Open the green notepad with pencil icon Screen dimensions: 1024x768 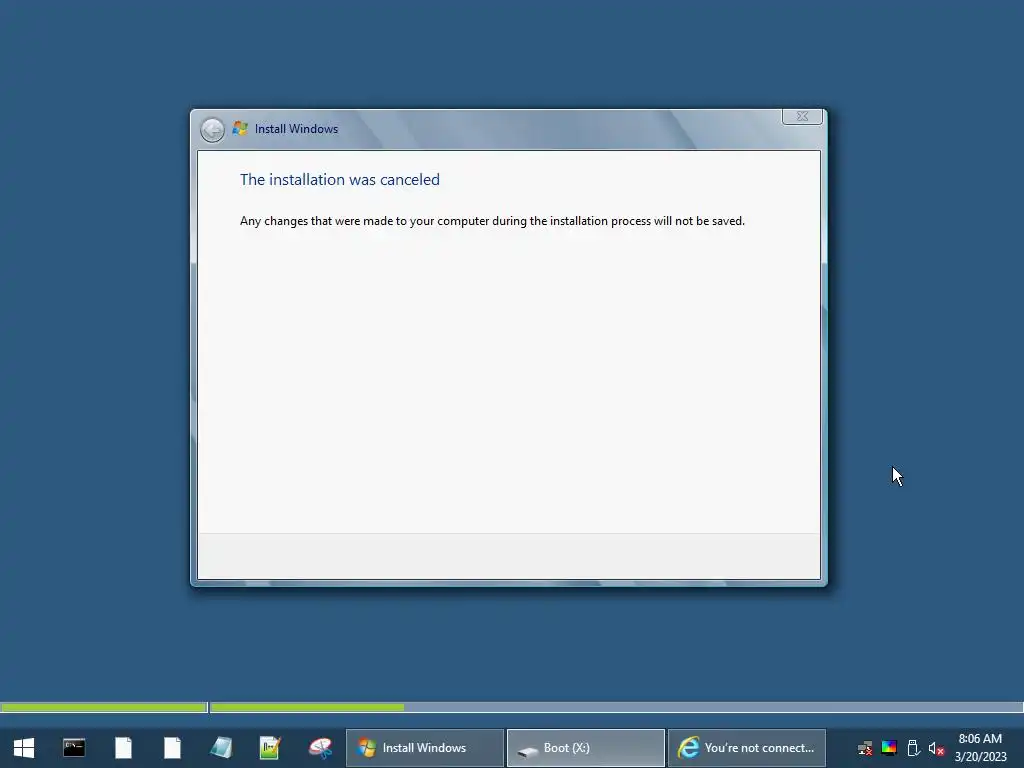(270, 748)
